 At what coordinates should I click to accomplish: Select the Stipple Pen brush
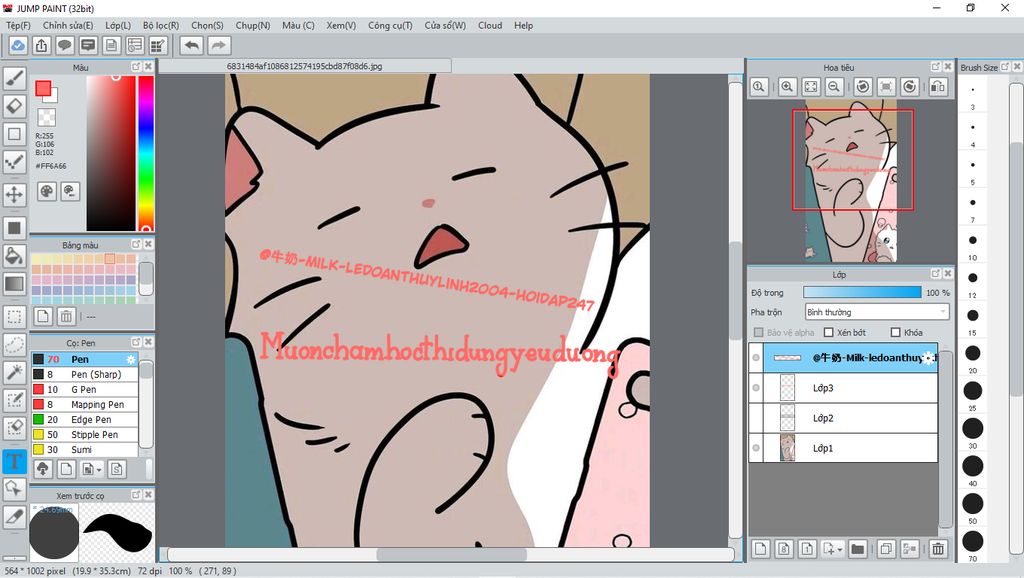tap(85, 434)
